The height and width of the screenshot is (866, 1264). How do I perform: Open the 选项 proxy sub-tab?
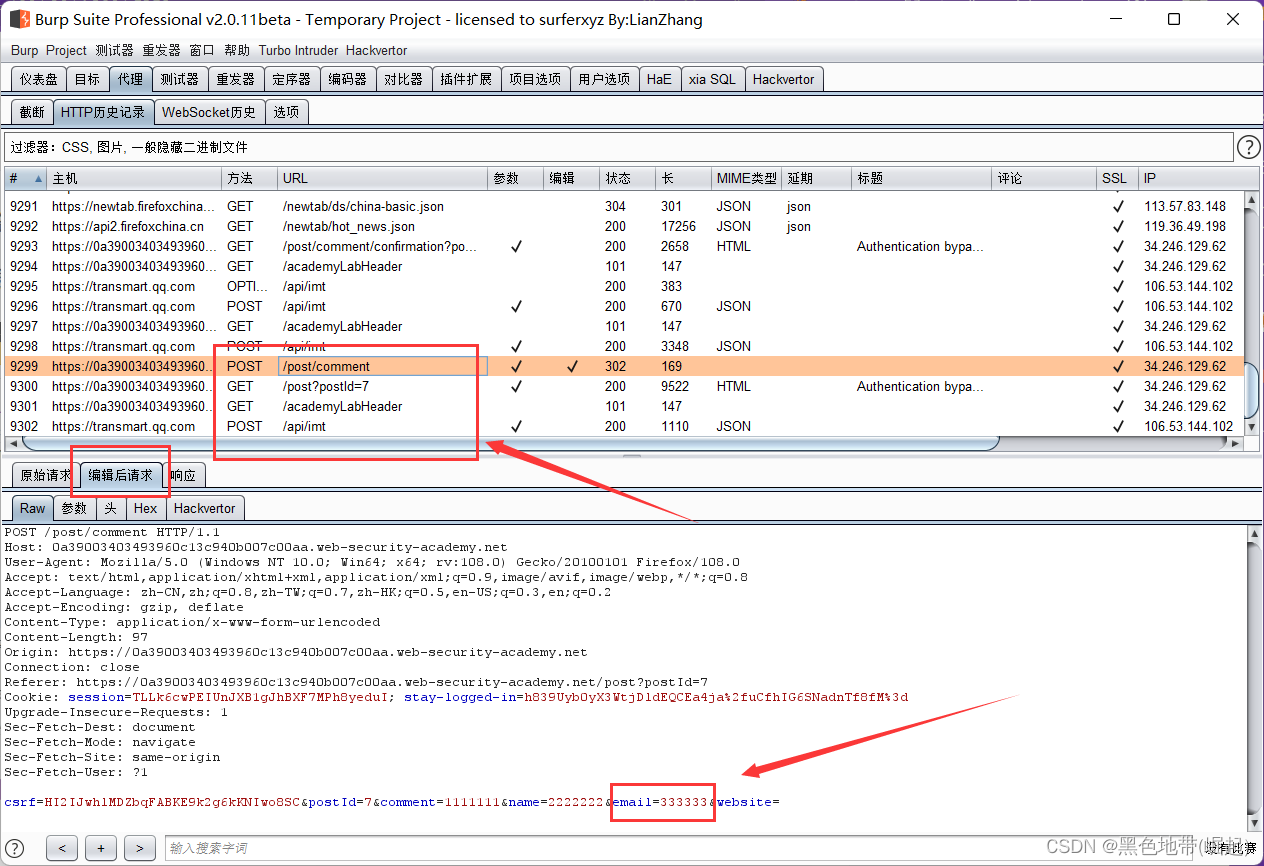tap(286, 112)
